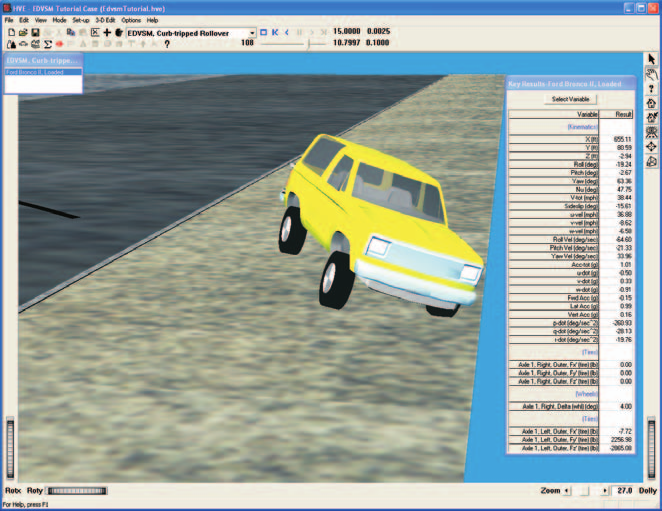Select the arrow pointer tool at right
662x511 pixels.
pyautogui.click(x=651, y=60)
